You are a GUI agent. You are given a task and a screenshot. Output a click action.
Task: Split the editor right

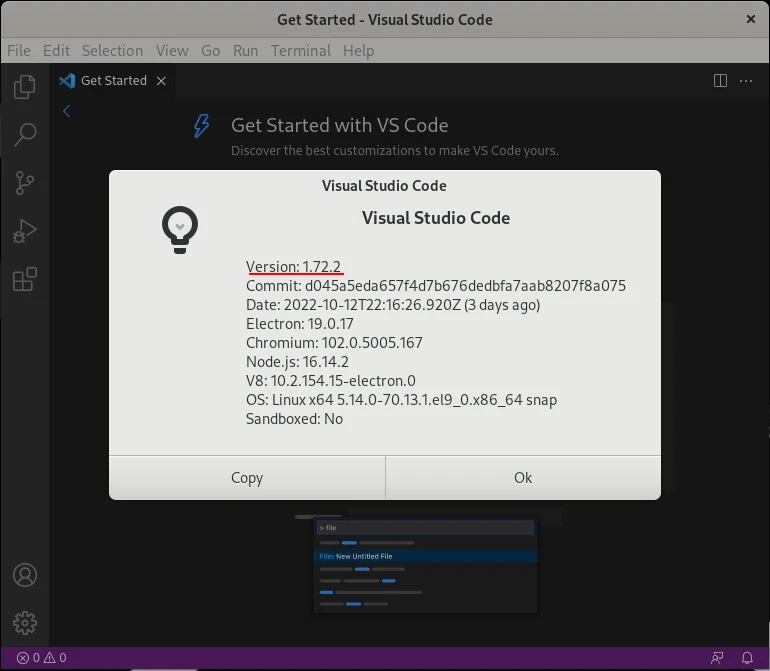point(720,81)
